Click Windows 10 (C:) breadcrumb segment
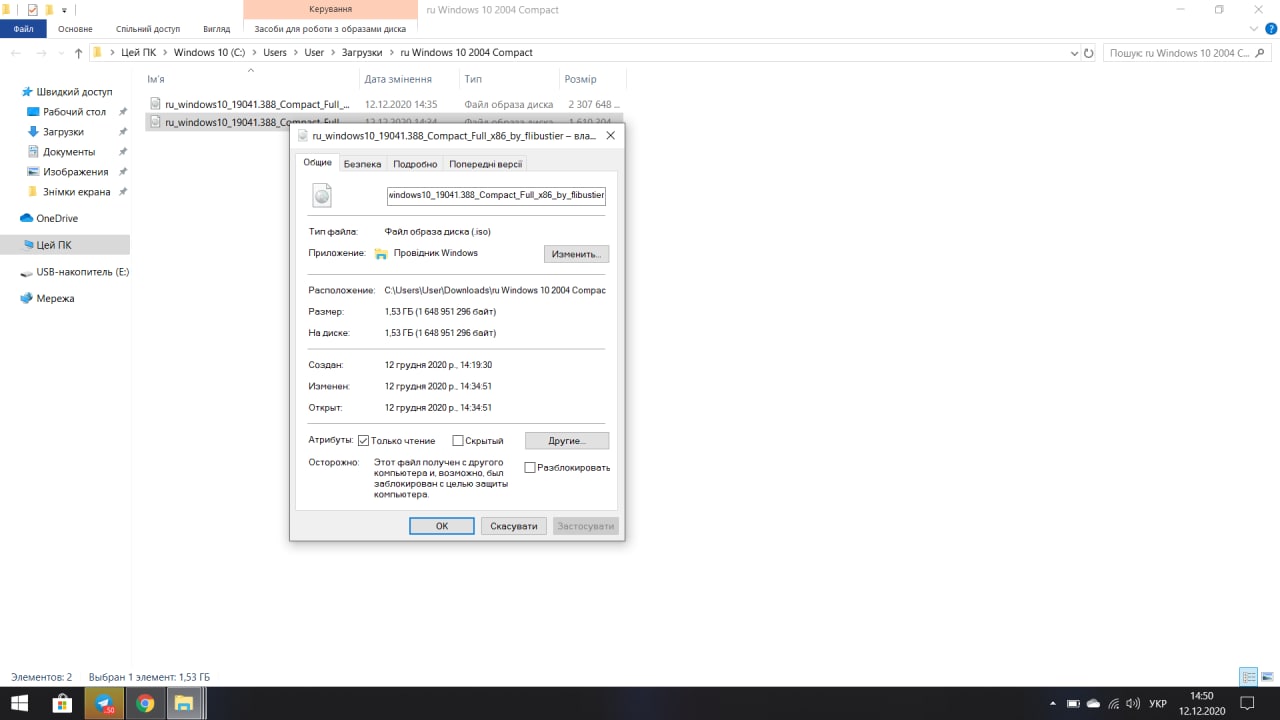This screenshot has width=1280, height=720. tap(209, 52)
